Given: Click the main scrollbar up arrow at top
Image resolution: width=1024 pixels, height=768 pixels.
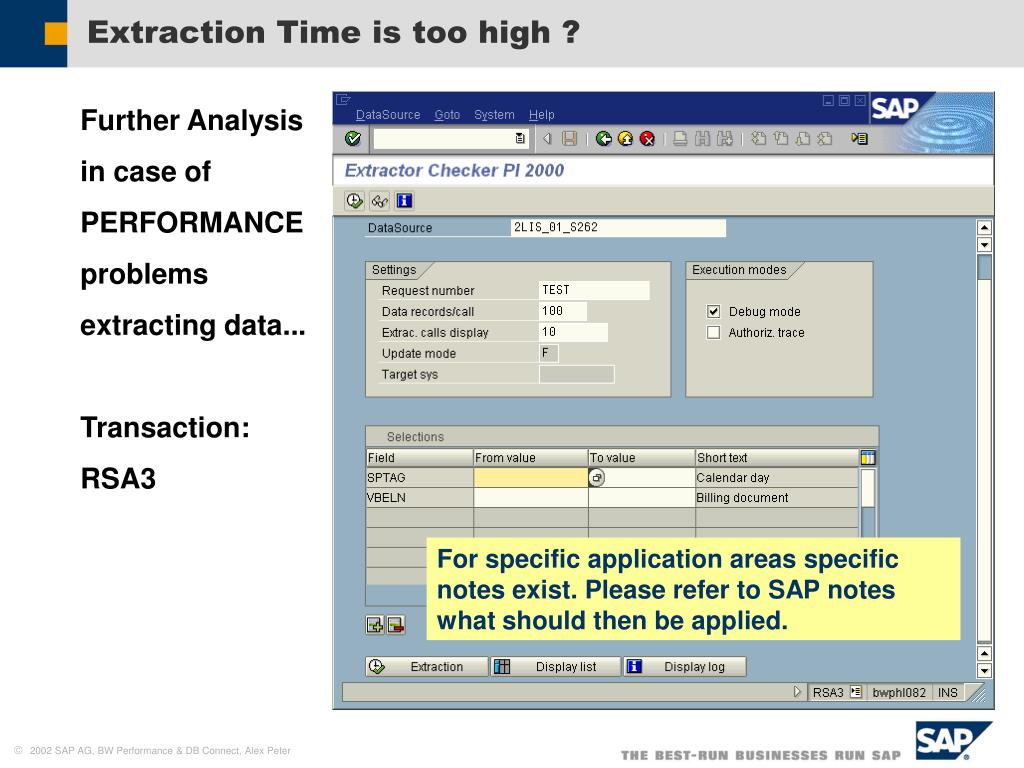Looking at the screenshot, I should click(984, 227).
